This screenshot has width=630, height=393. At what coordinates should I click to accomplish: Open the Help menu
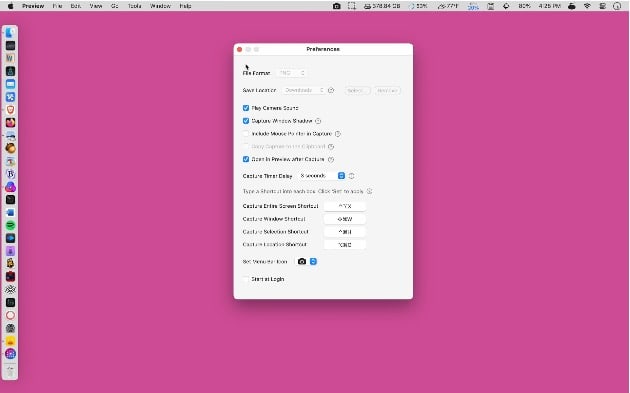(x=185, y=6)
